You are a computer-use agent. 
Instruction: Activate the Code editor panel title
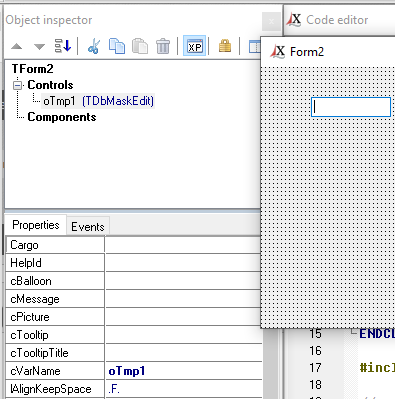pyautogui.click(x=337, y=20)
